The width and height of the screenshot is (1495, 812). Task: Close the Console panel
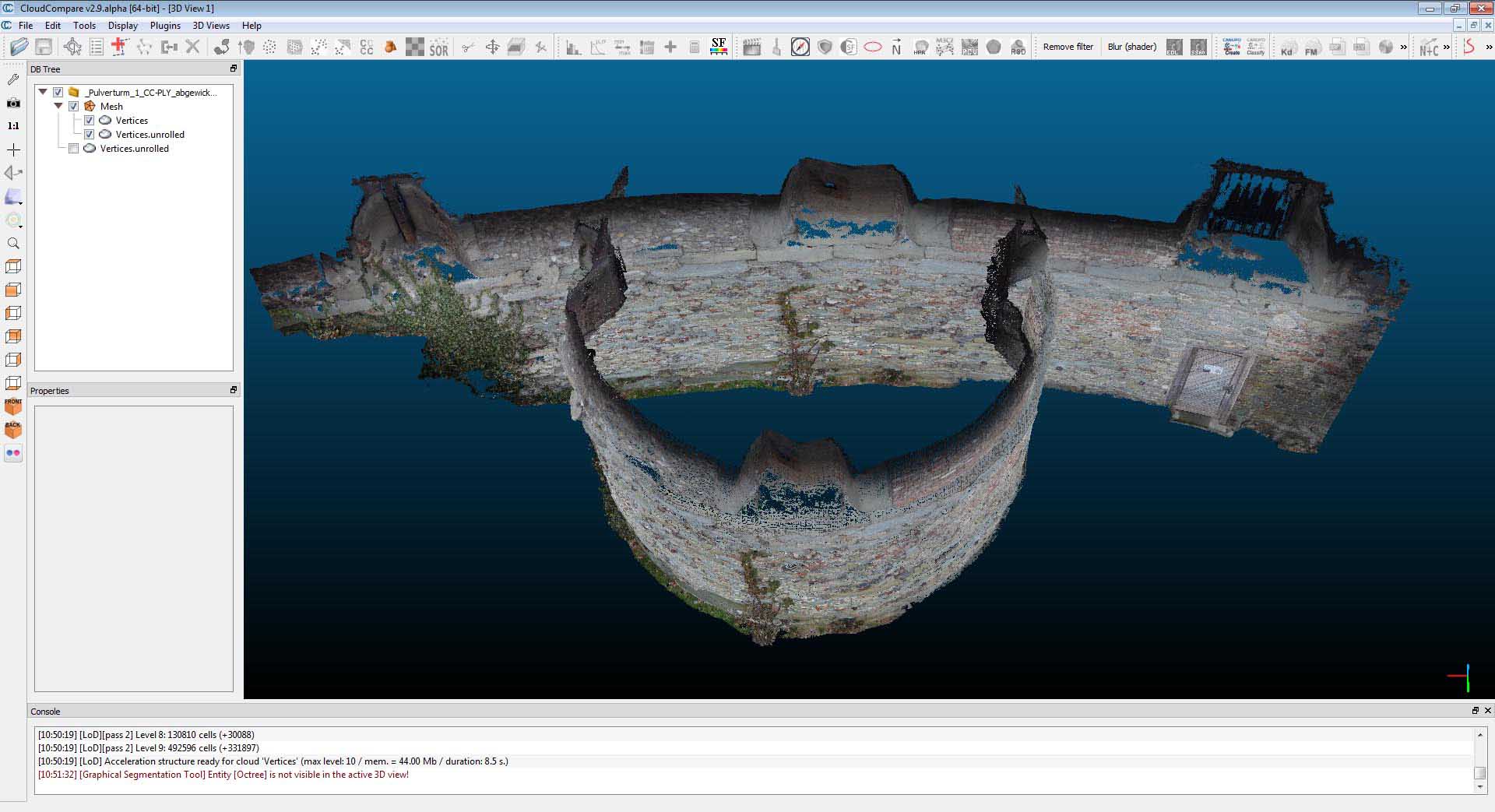click(1487, 711)
